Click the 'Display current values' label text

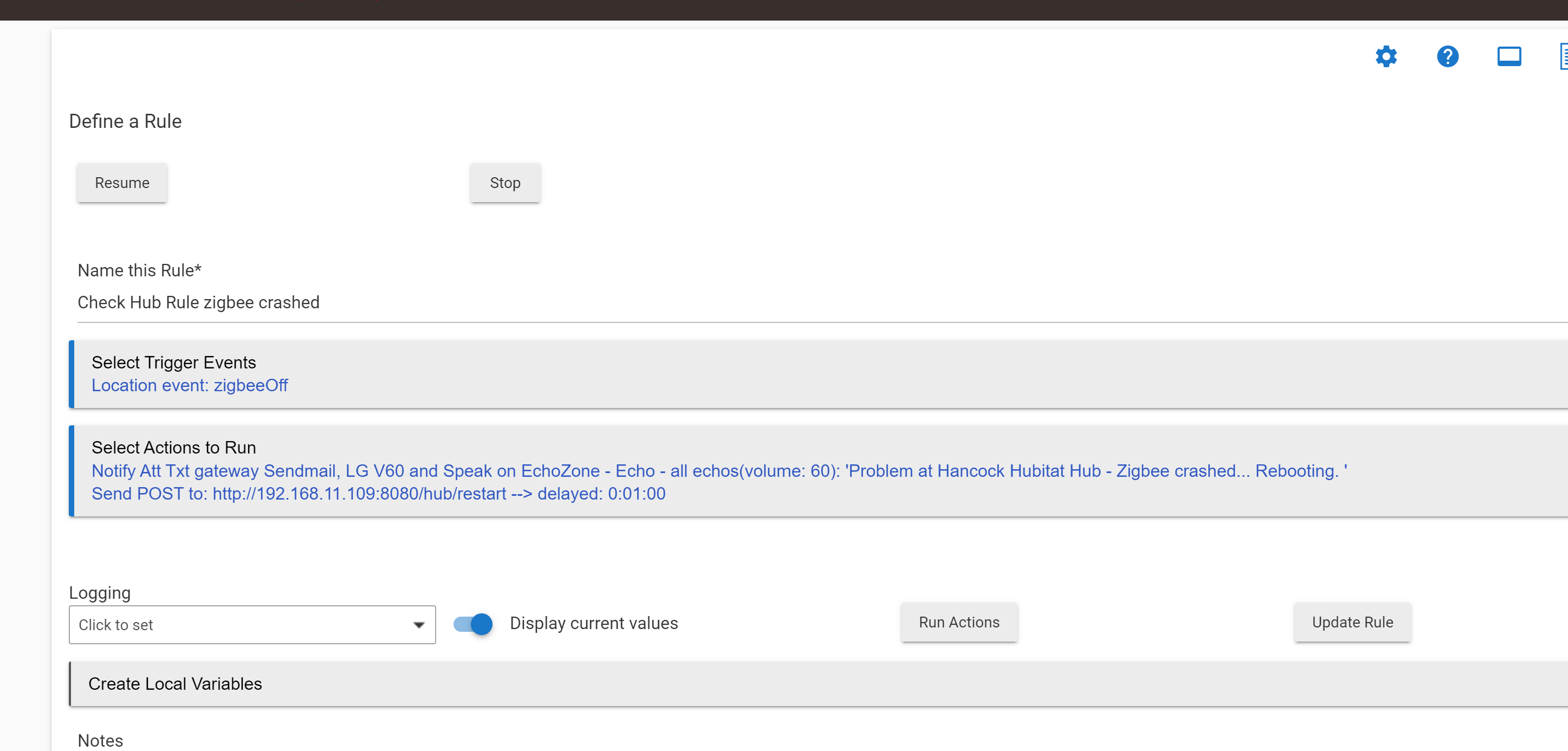point(593,623)
